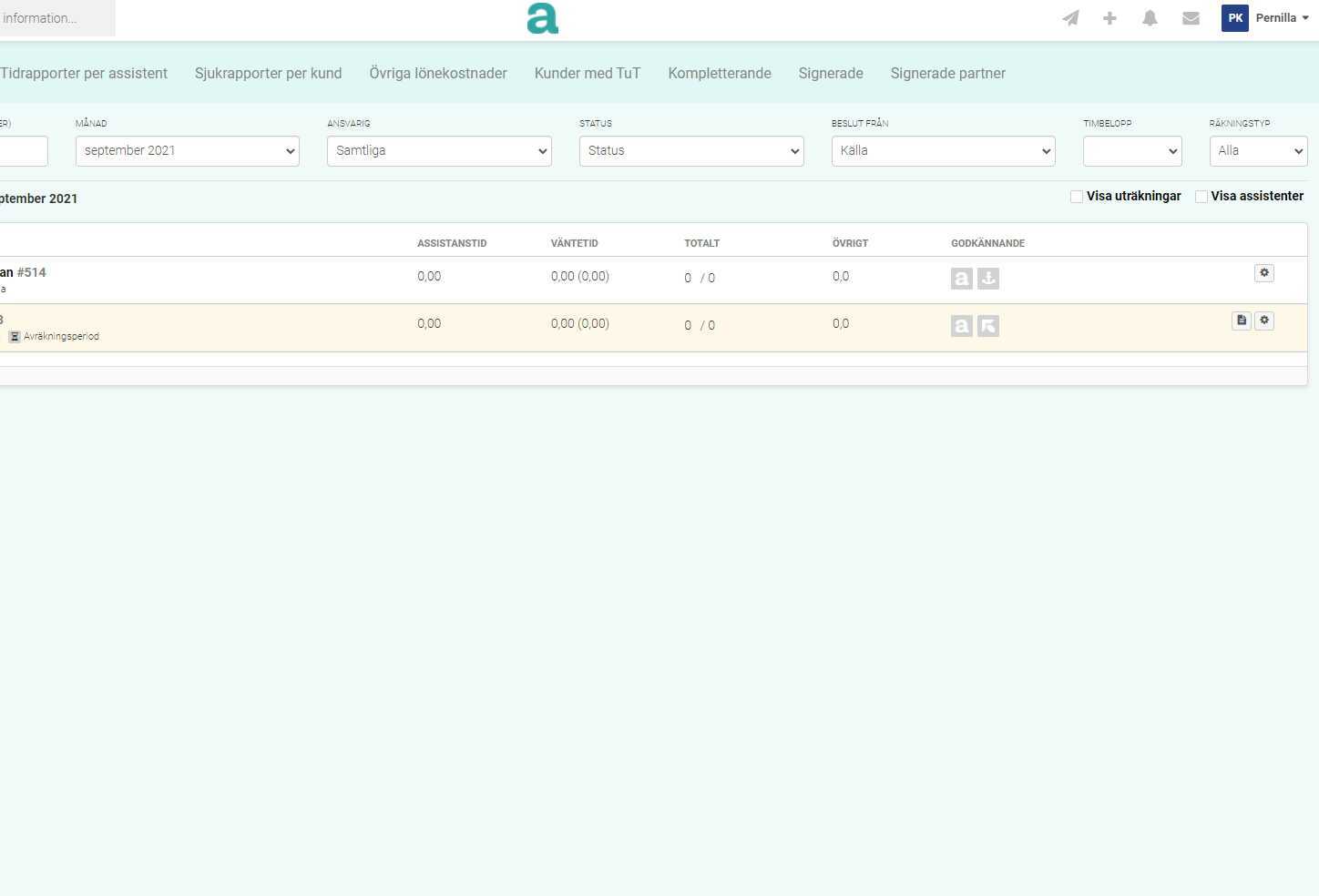The image size is (1319, 896).
Task: Open the Status filter dropdown
Action: 691,151
